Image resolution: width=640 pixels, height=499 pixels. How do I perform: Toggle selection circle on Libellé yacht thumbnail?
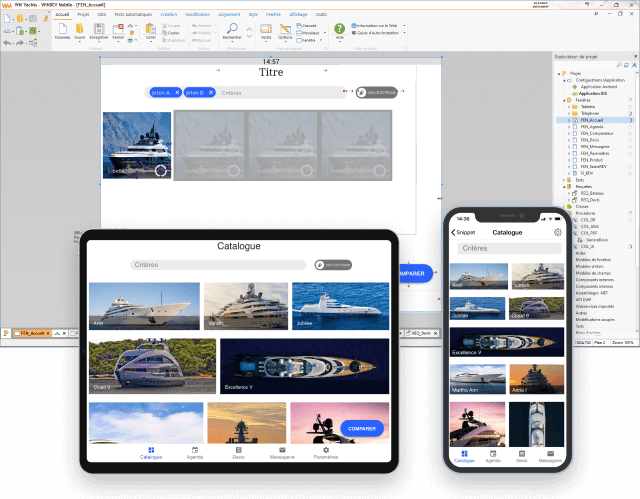pyautogui.click(x=161, y=171)
